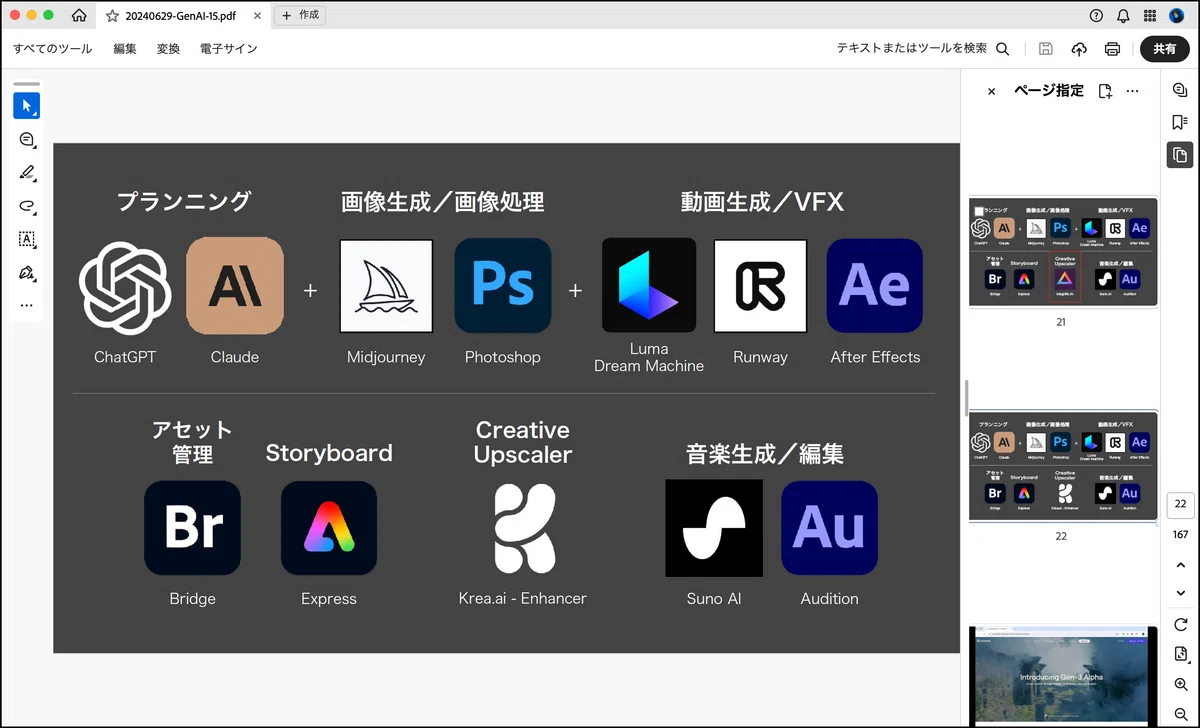Click the search magnifier icon
Screen dimensions: 1200x728
click(x=1003, y=49)
